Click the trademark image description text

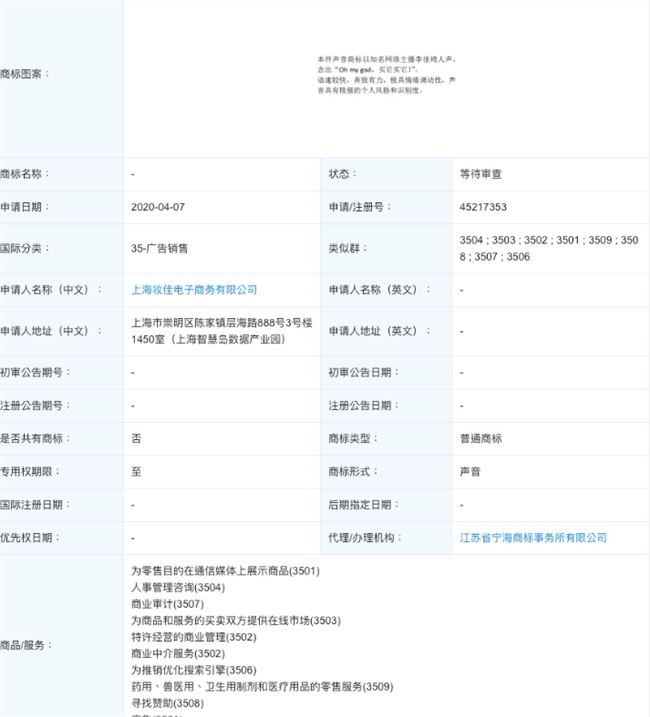(x=387, y=75)
